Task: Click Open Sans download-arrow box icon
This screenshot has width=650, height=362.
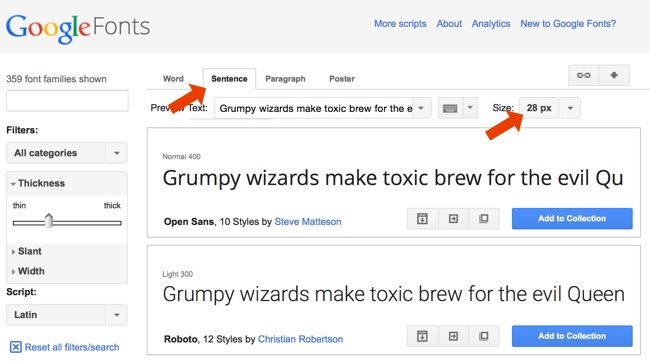Action: tap(422, 219)
